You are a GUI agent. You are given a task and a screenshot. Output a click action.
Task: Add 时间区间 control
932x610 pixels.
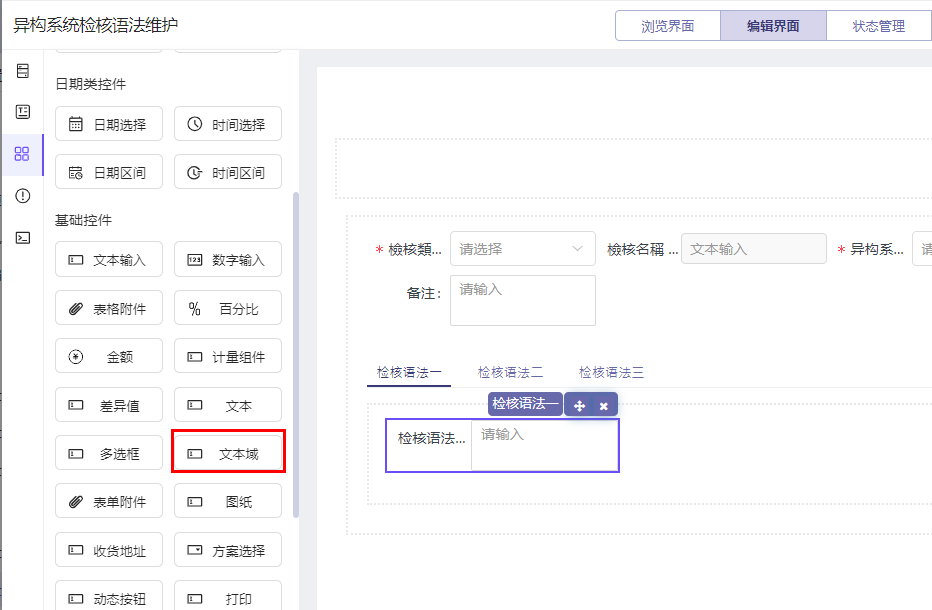click(x=228, y=172)
